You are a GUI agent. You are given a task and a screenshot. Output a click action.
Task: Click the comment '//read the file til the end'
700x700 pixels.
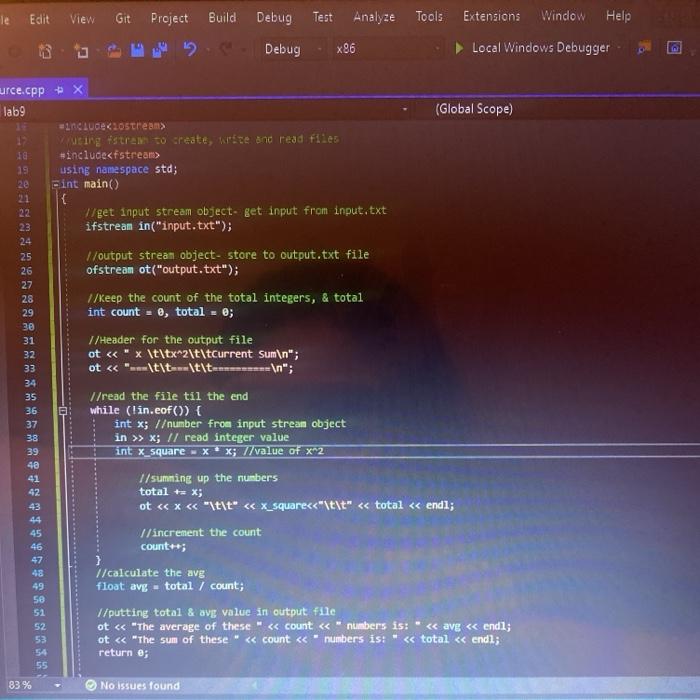click(169, 396)
